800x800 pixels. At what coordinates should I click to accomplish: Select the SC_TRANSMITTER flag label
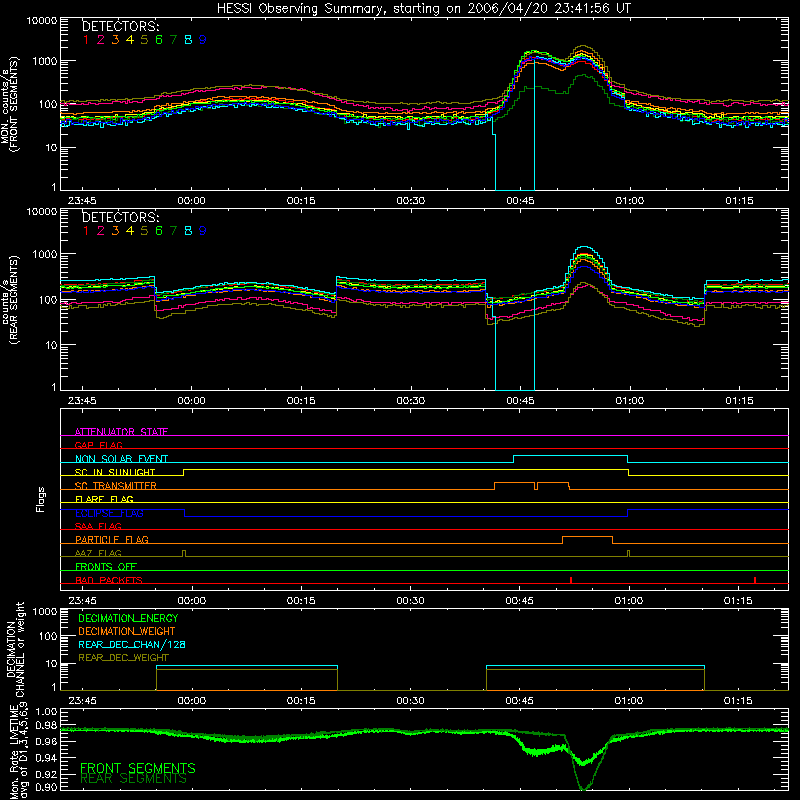coord(115,485)
